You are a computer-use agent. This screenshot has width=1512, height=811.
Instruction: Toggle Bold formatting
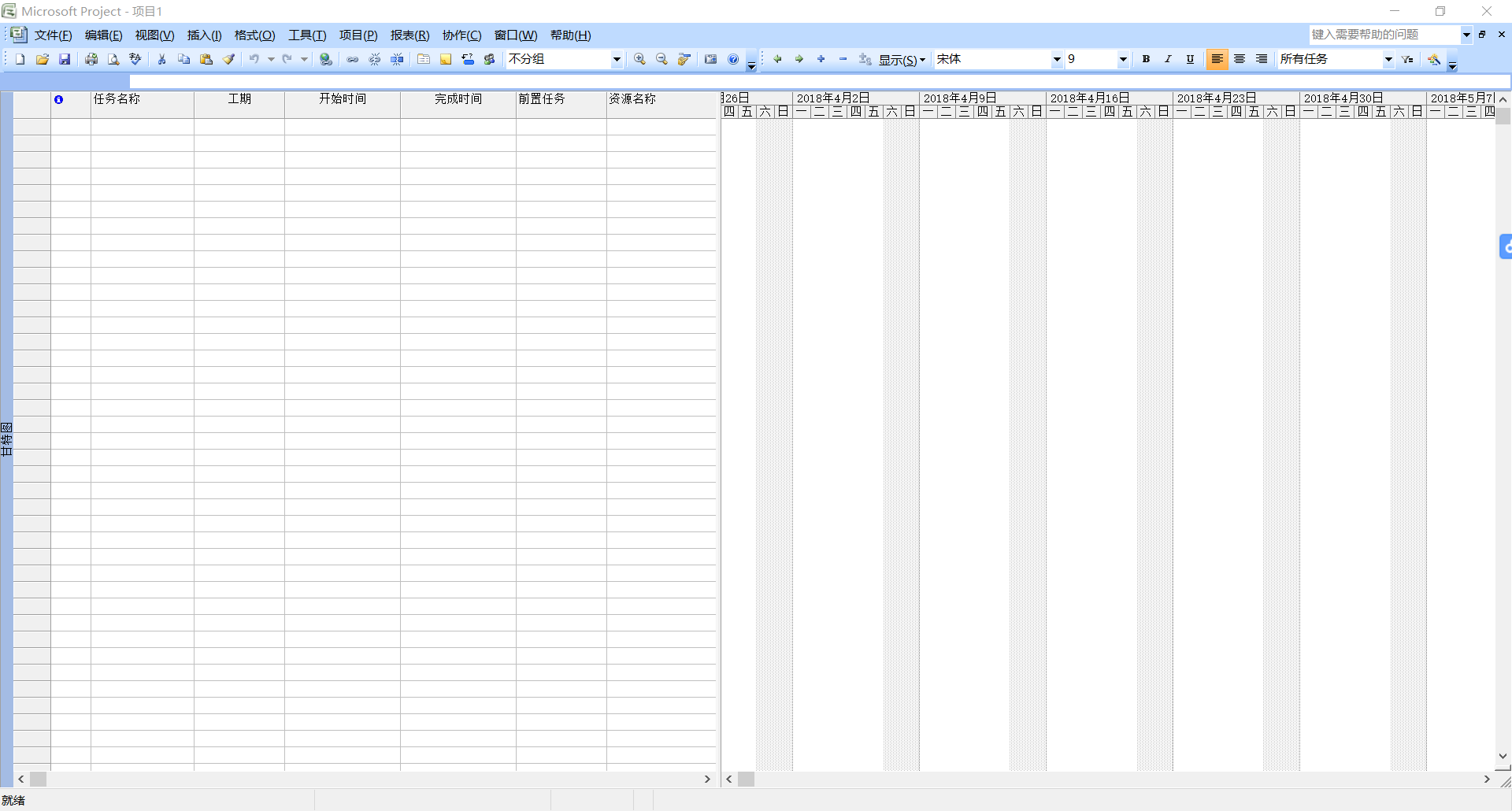pyautogui.click(x=1146, y=59)
